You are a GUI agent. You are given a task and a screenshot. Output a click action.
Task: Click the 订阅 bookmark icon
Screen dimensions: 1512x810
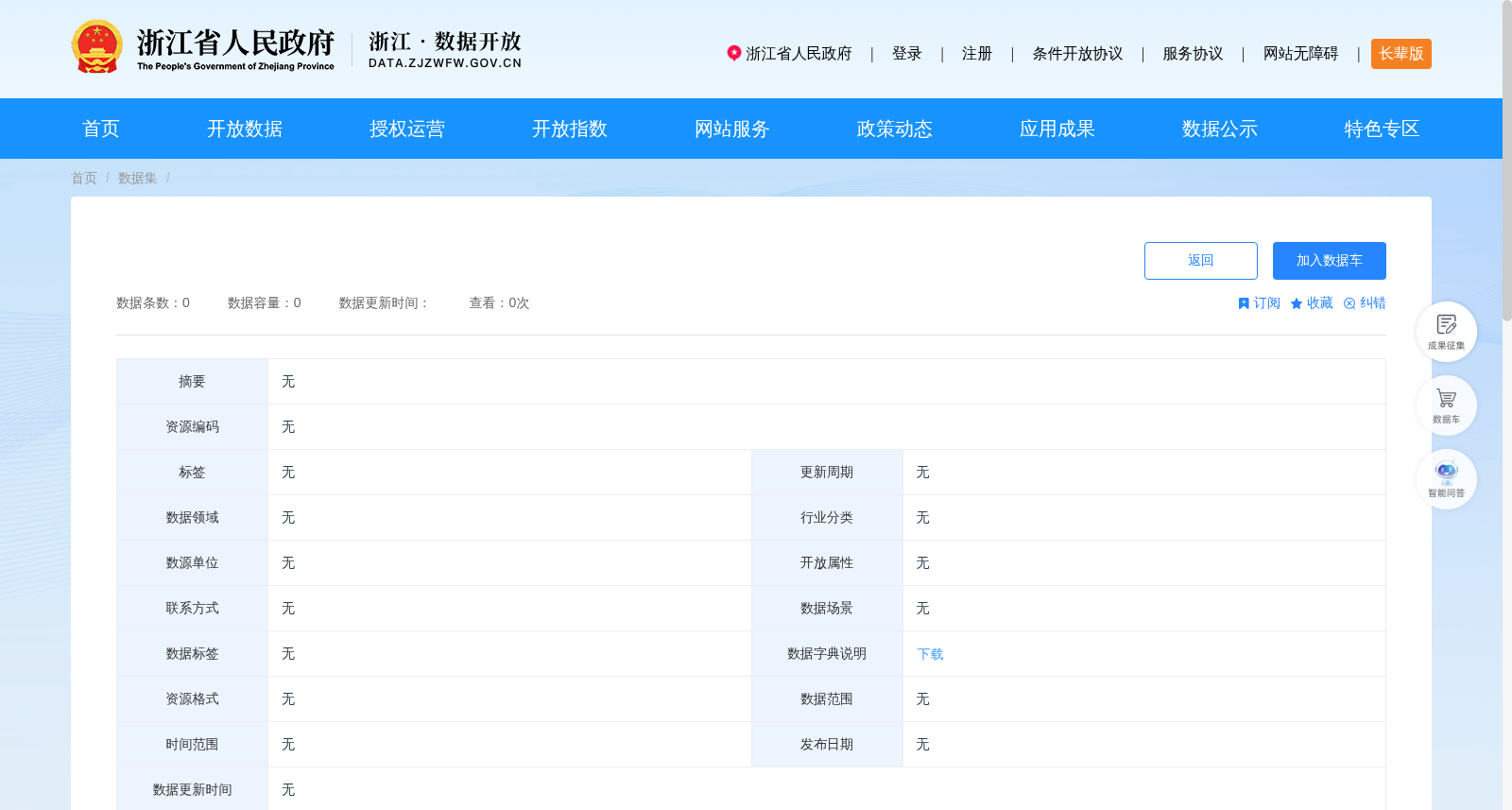pyautogui.click(x=1244, y=303)
